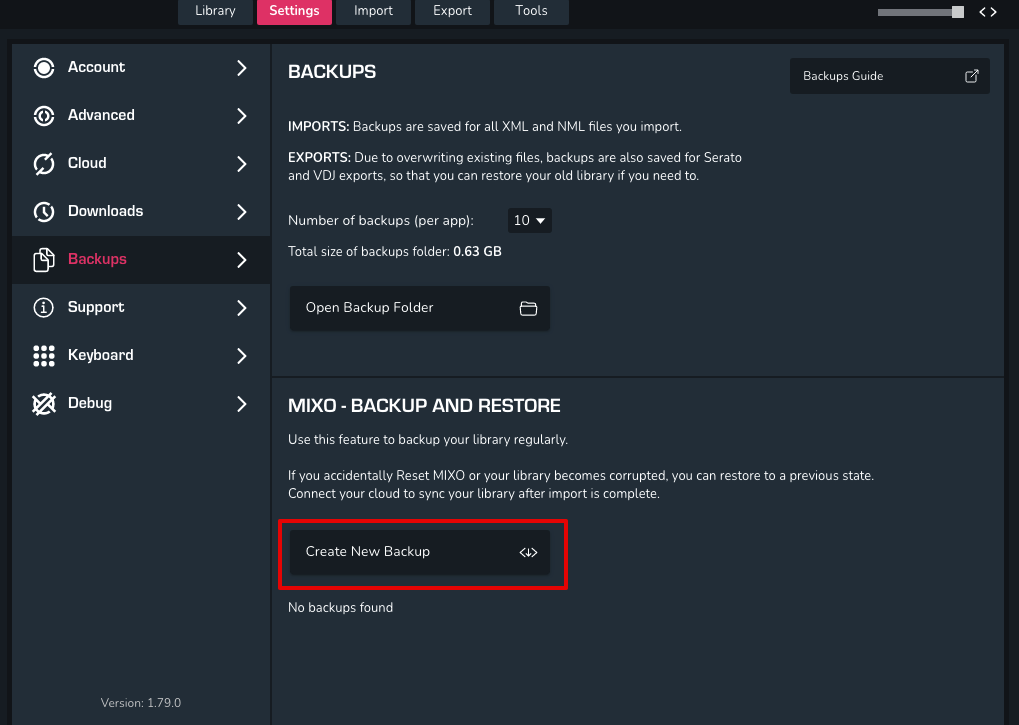
Task: Click the Cloud sync sidebar icon
Action: pyautogui.click(x=44, y=164)
